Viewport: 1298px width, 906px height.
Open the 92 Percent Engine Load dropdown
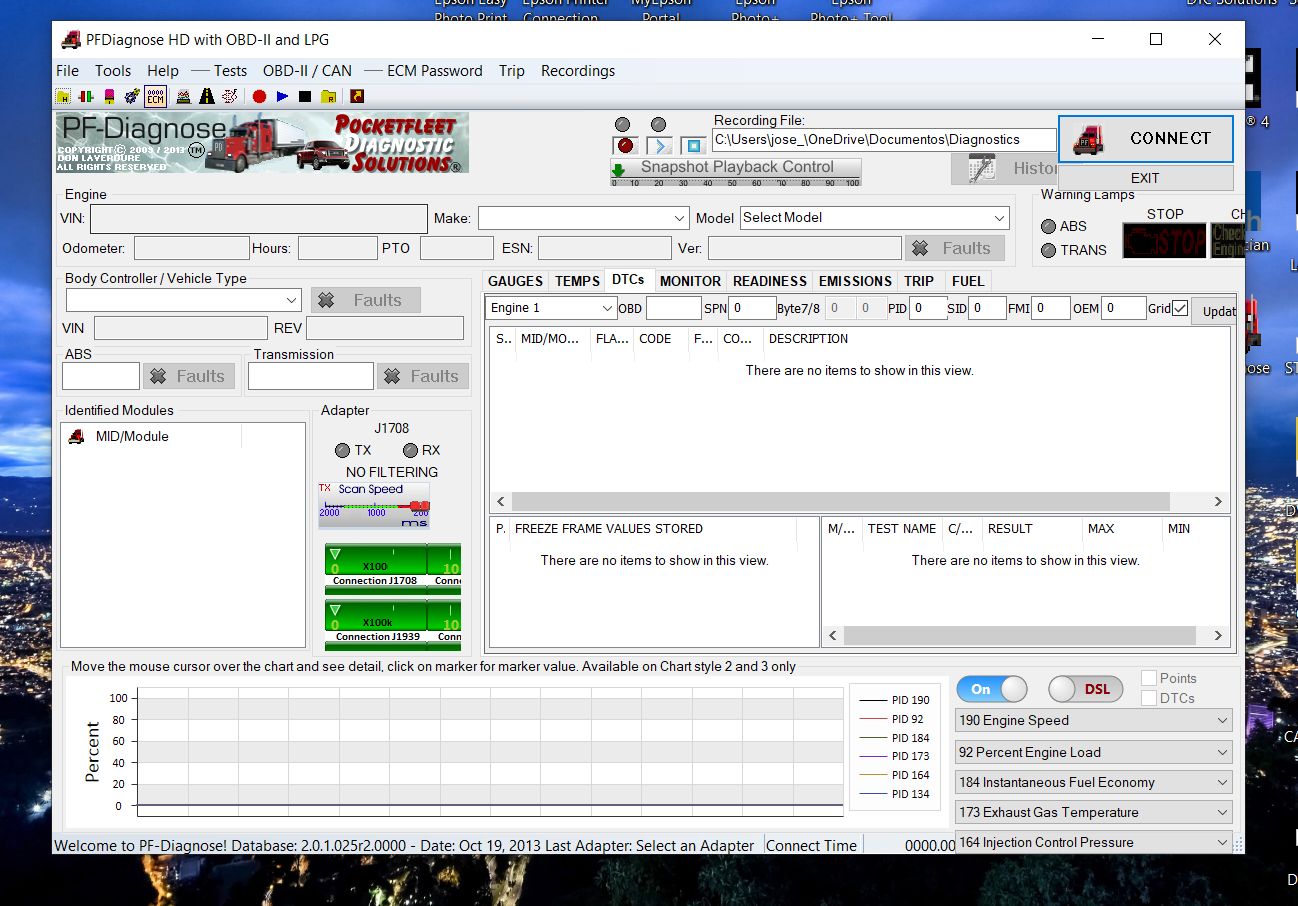pyautogui.click(x=1094, y=752)
